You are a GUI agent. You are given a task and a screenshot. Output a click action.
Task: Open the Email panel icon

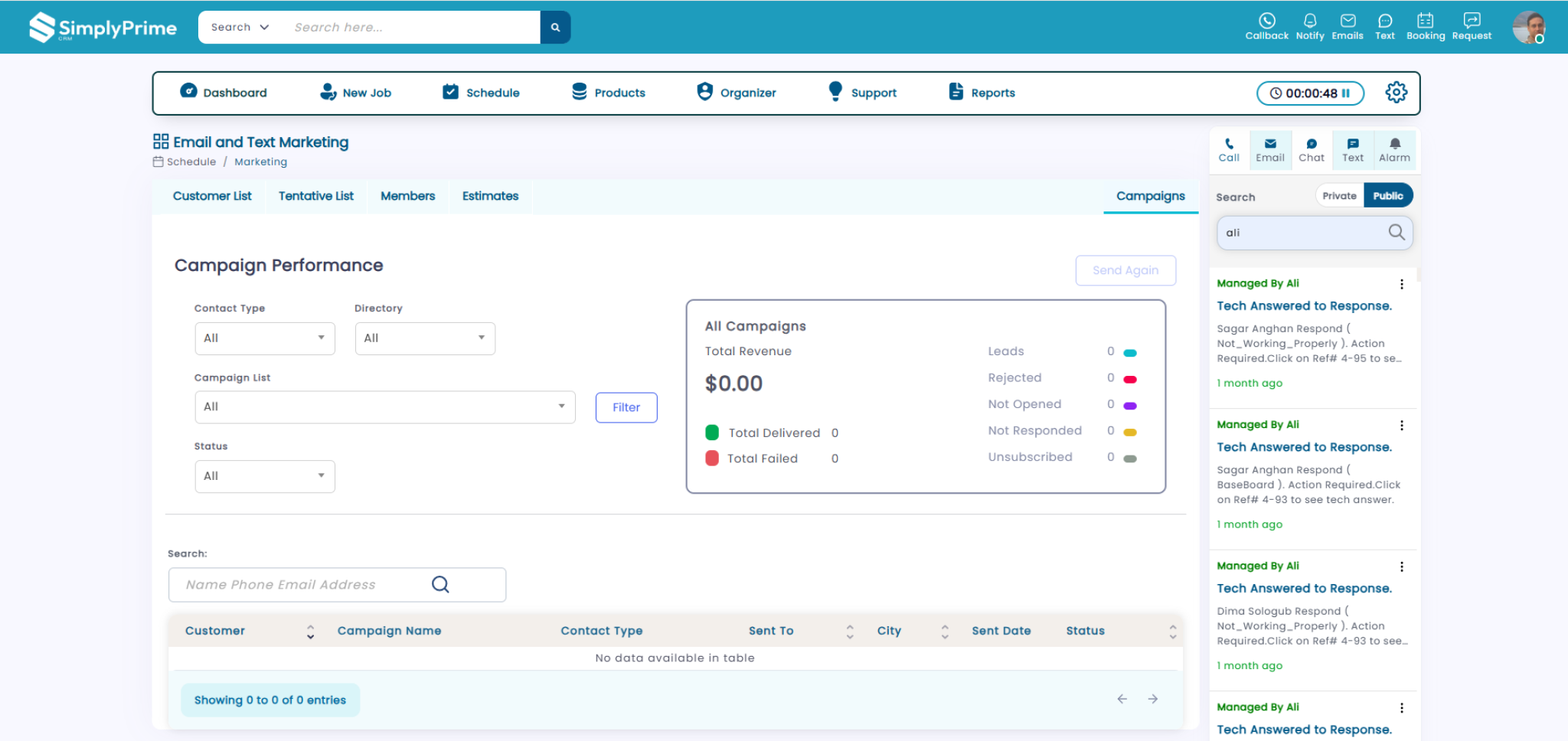click(1270, 150)
